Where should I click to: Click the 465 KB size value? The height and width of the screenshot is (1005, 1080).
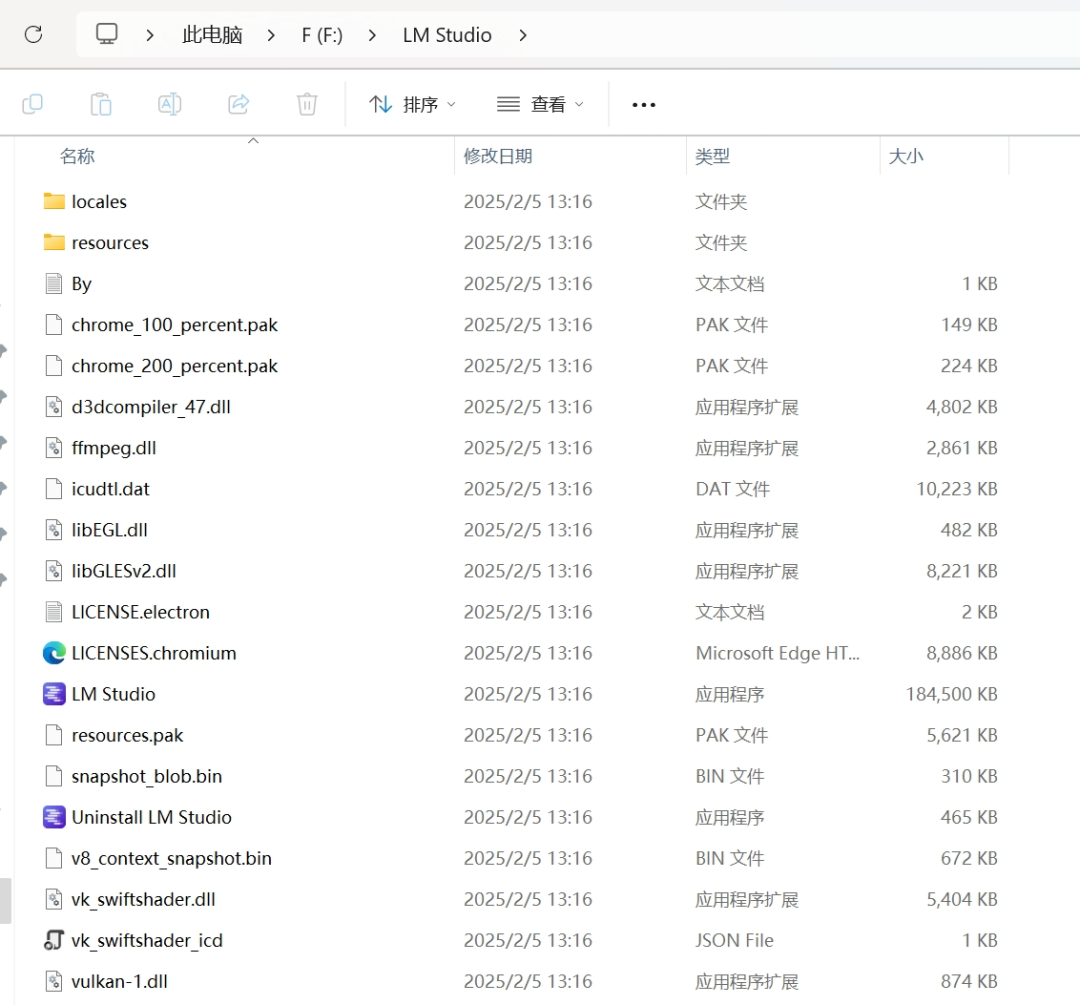[969, 817]
